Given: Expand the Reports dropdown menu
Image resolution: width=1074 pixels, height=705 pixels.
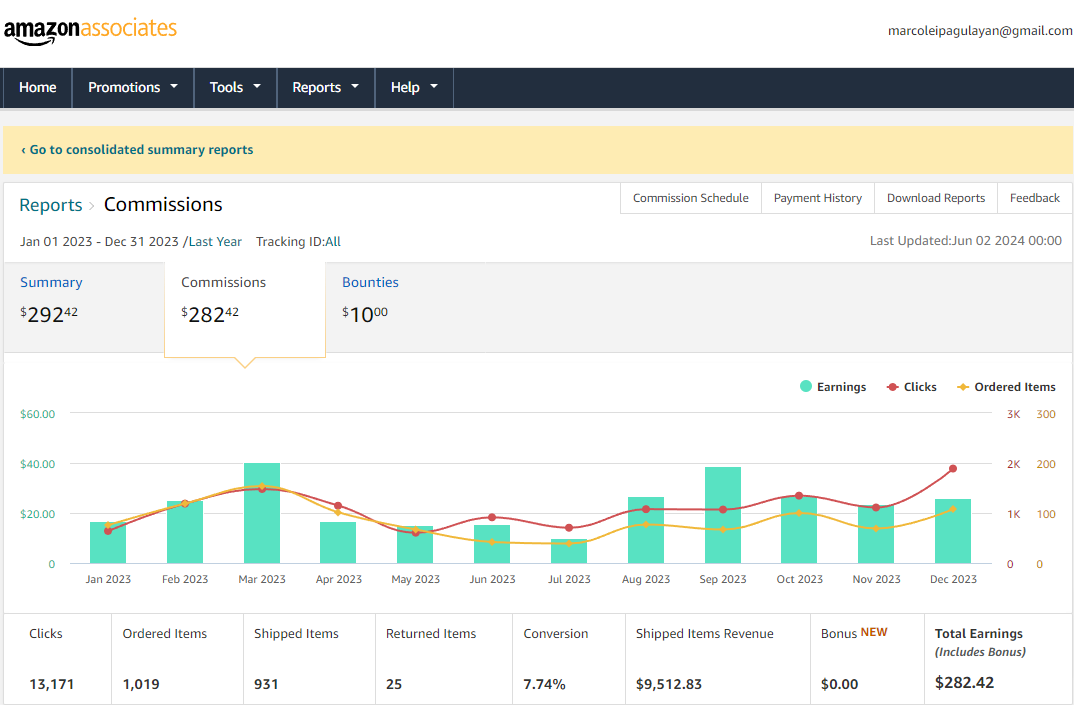Looking at the screenshot, I should (x=326, y=87).
